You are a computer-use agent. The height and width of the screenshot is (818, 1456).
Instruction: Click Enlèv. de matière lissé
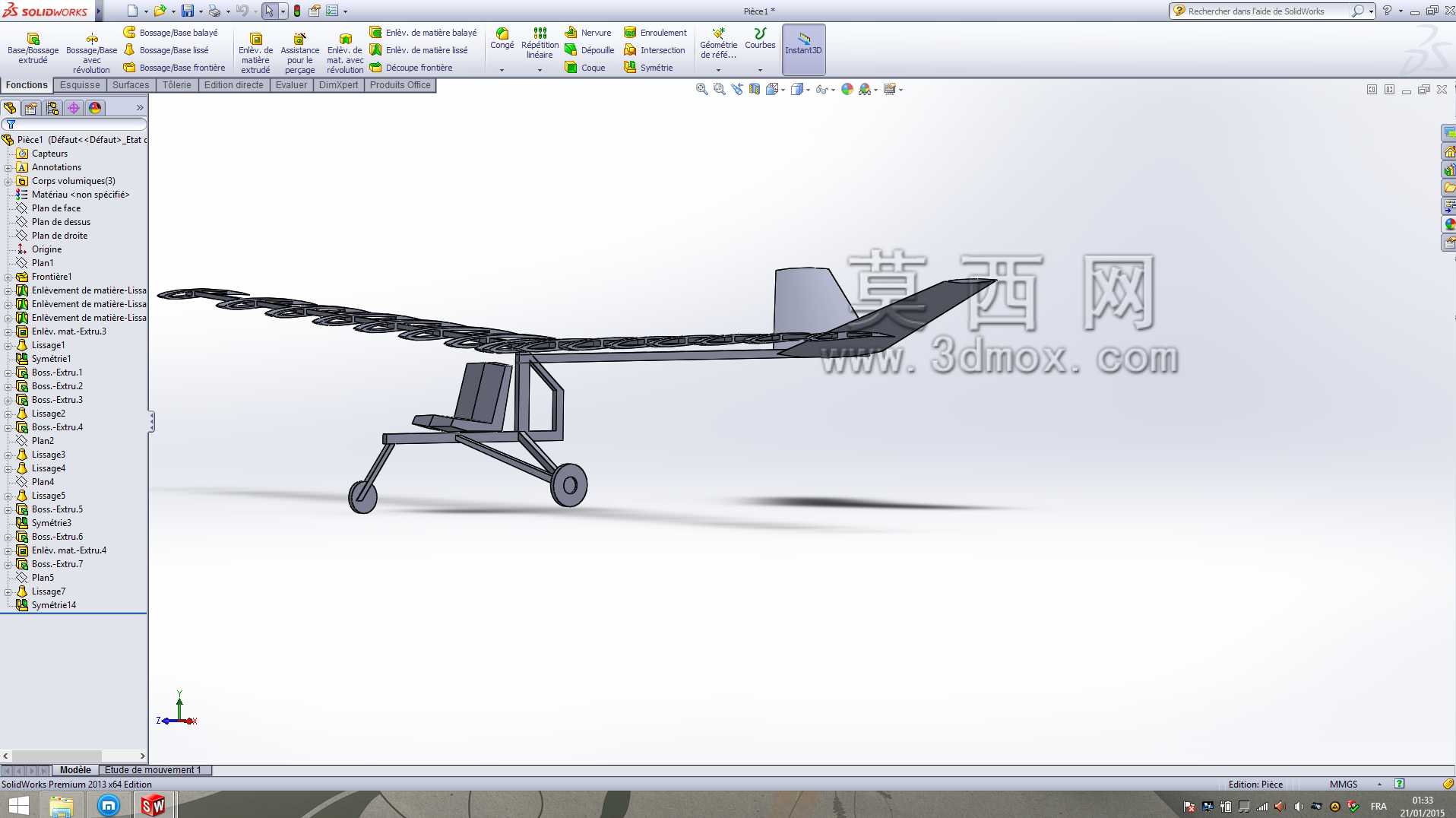[419, 50]
